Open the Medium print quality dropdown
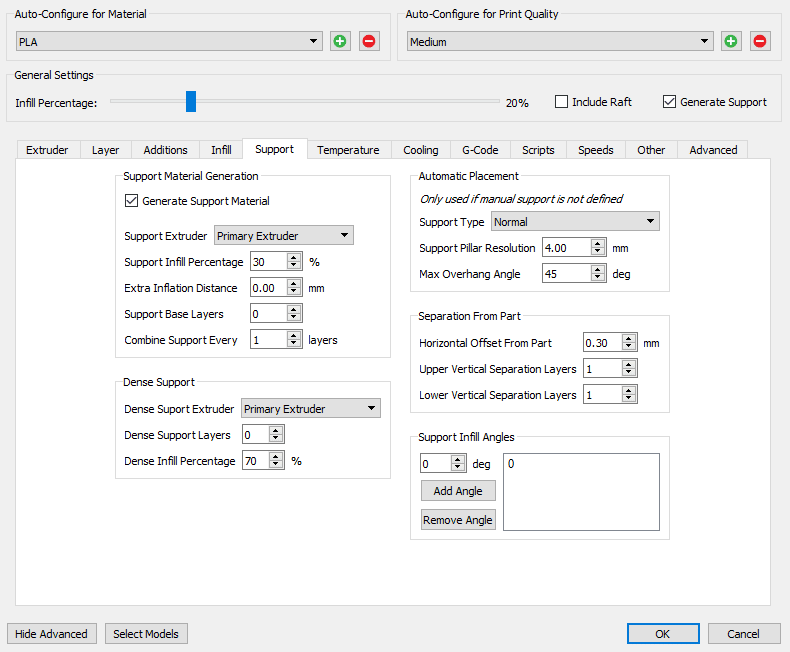The width and height of the screenshot is (790, 652). pyautogui.click(x=560, y=41)
